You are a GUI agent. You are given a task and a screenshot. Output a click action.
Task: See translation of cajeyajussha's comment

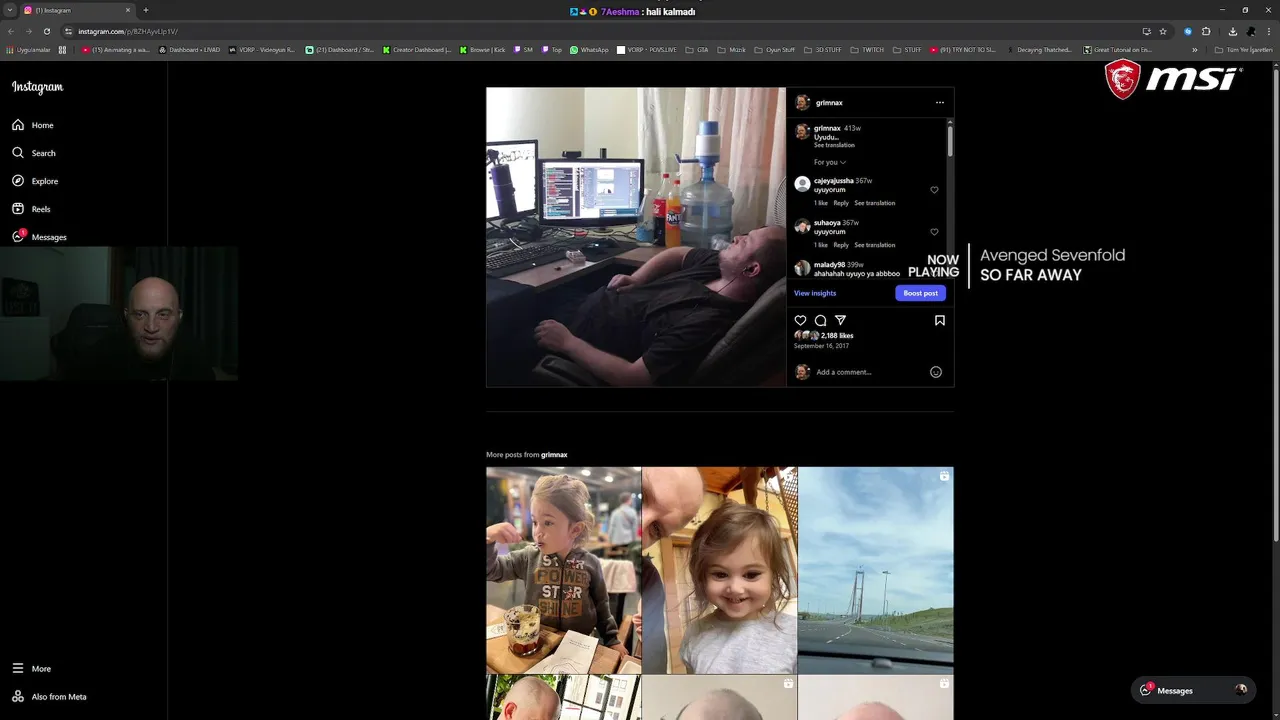tap(875, 203)
